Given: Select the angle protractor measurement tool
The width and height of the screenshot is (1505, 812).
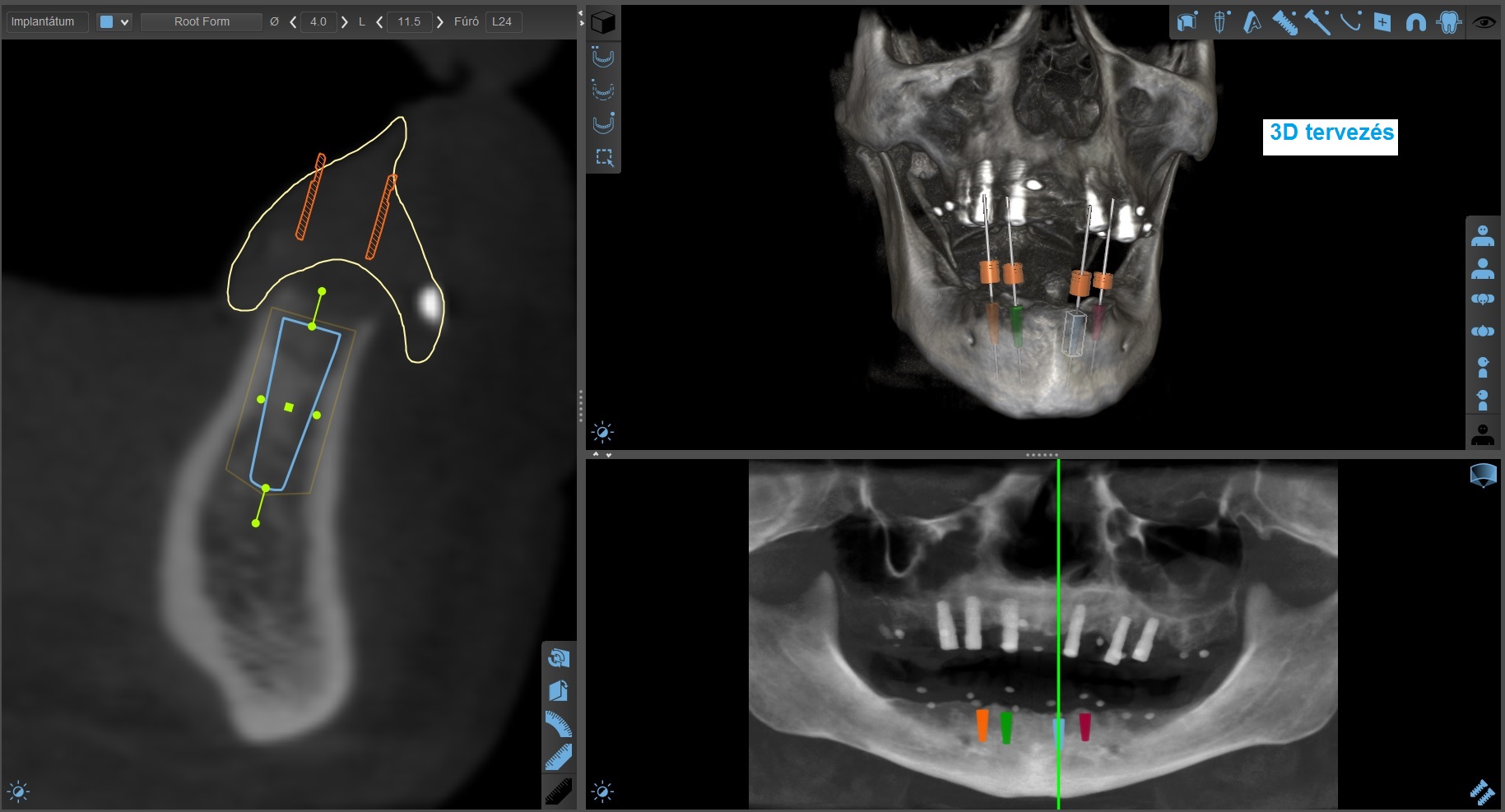Looking at the screenshot, I should (559, 724).
